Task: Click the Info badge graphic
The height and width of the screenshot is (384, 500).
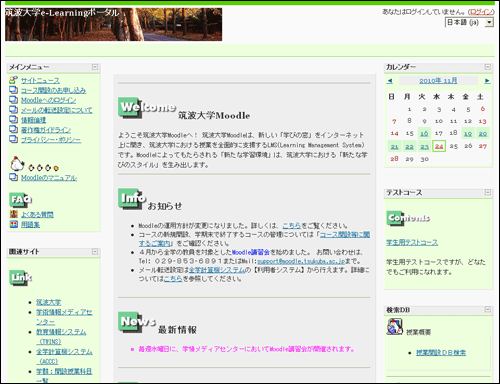Action: pos(132,199)
